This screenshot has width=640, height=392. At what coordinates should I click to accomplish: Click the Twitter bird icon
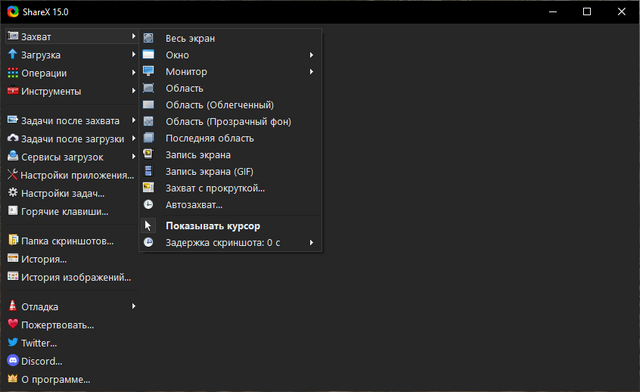coord(13,342)
